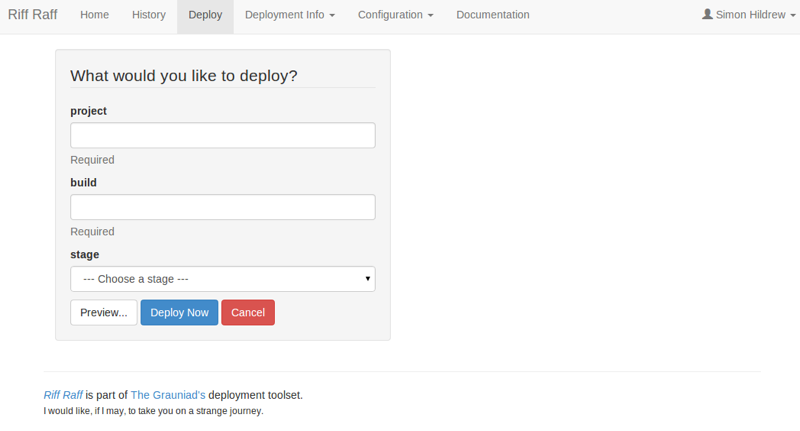Open The Grauniad's link
The width and height of the screenshot is (800, 431).
168,395
